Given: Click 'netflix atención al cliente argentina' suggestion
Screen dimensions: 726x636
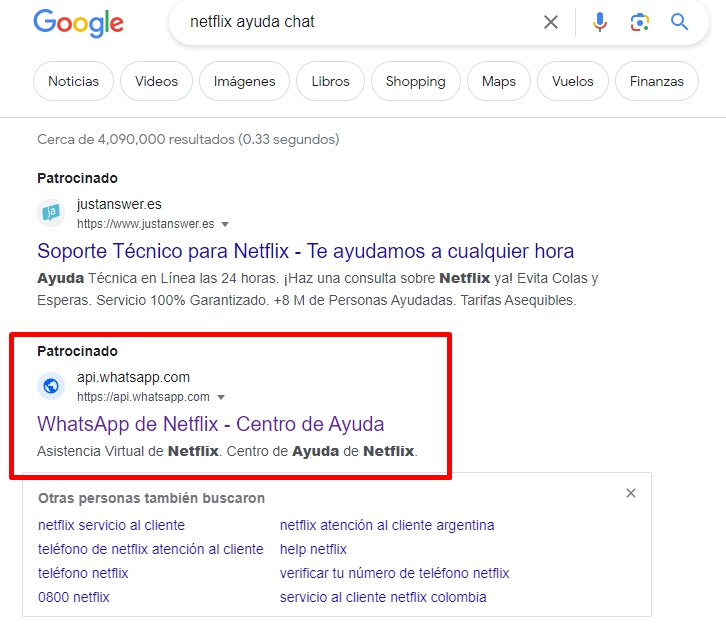Looking at the screenshot, I should (x=387, y=525).
